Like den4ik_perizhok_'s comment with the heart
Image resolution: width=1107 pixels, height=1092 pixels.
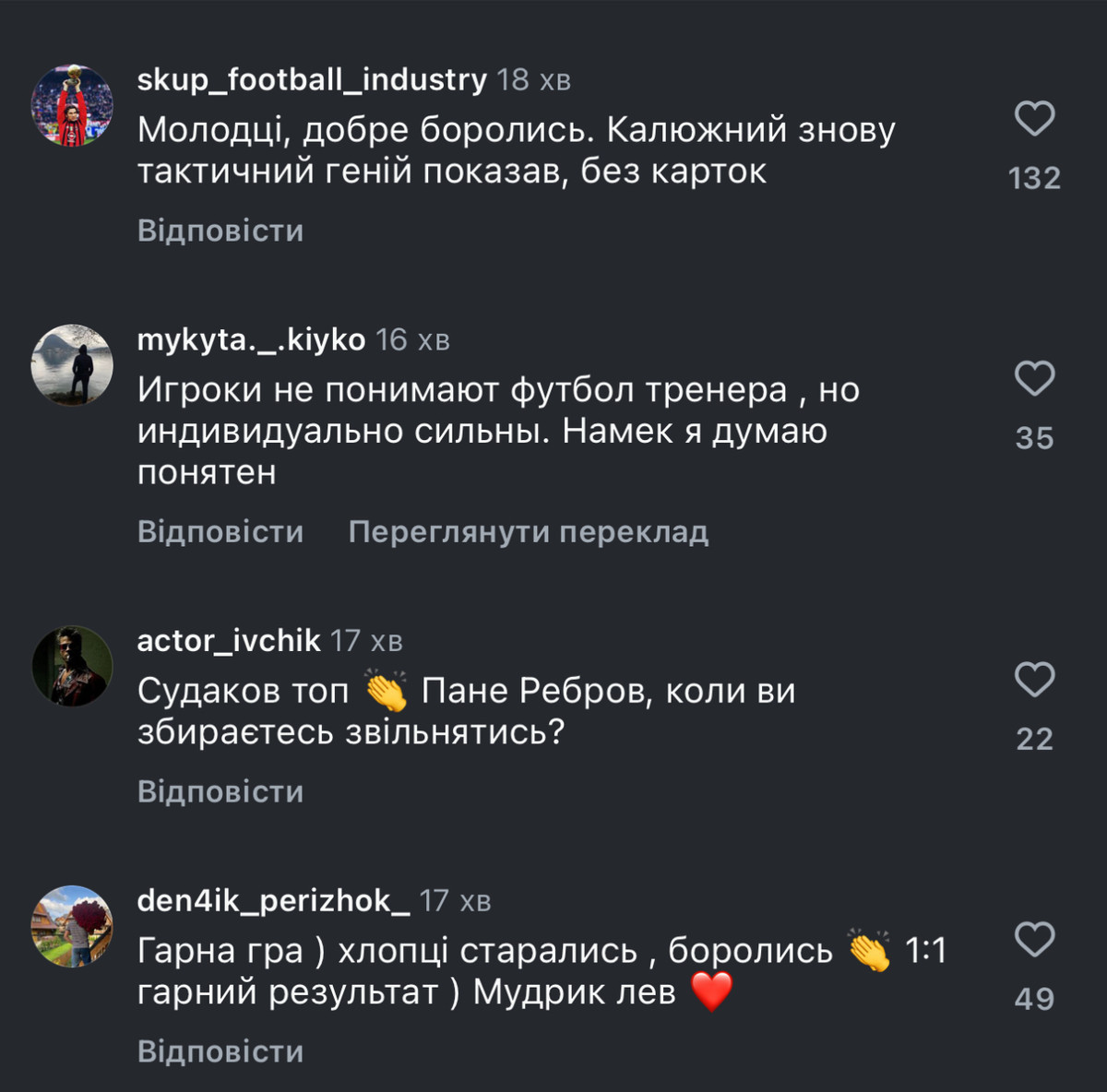point(1034,940)
